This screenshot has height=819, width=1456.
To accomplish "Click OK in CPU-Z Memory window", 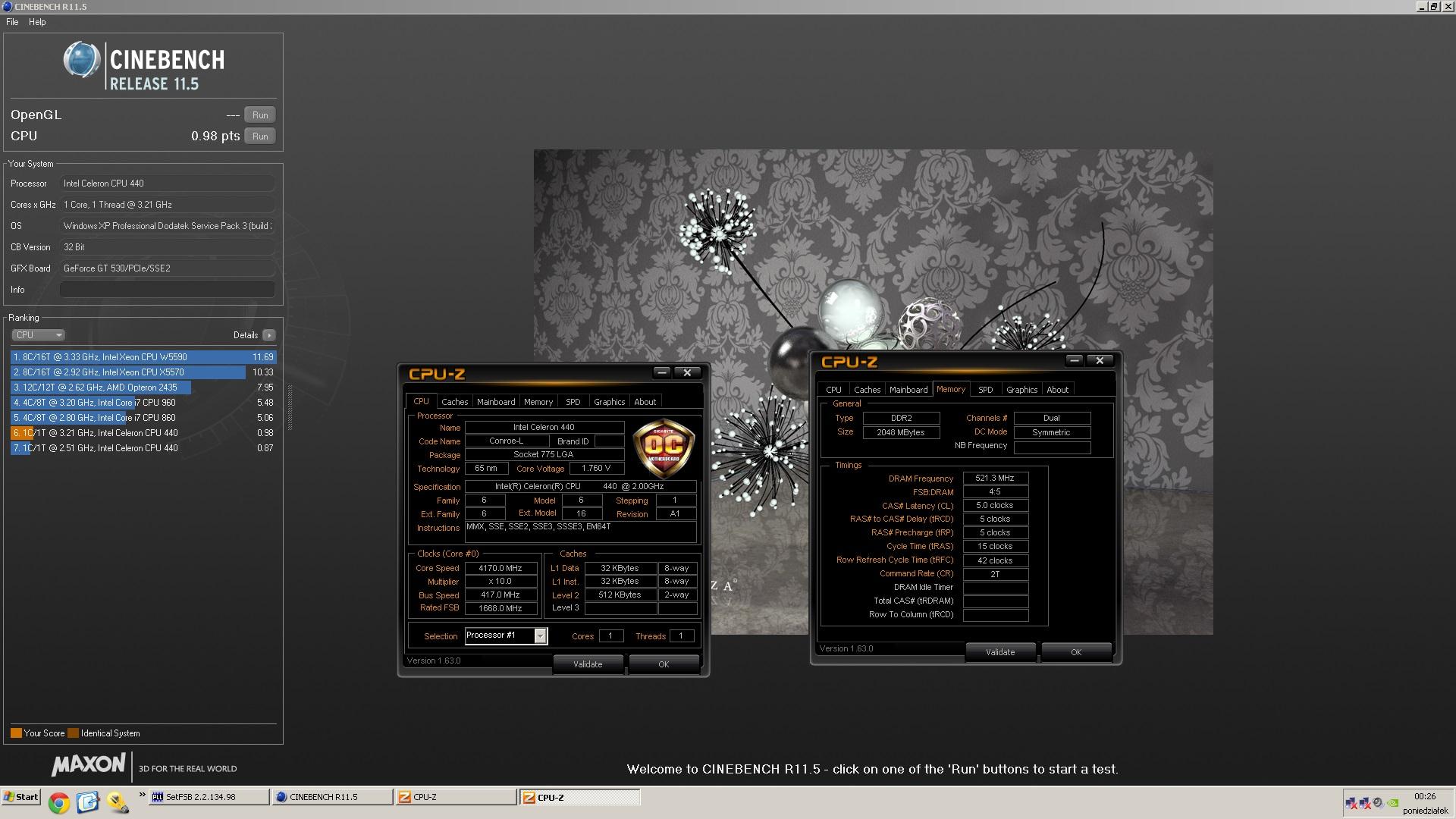I will 1076,652.
